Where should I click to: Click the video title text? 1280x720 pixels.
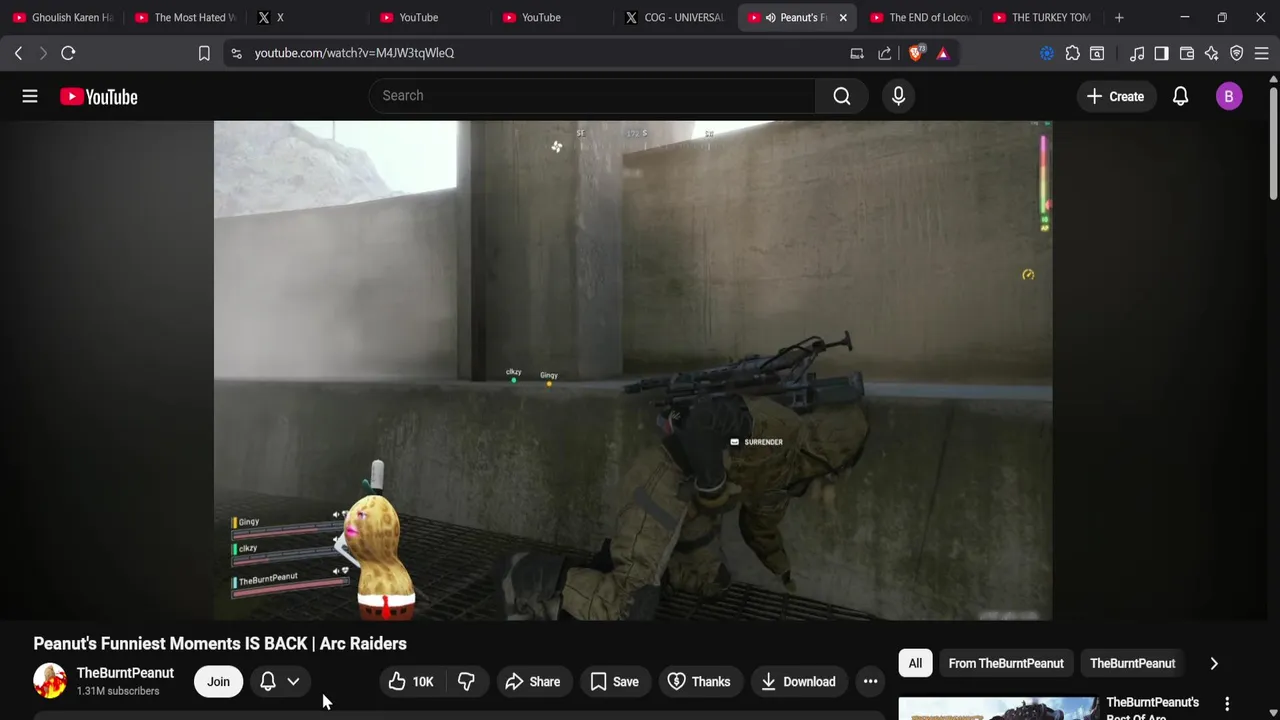pyautogui.click(x=220, y=643)
